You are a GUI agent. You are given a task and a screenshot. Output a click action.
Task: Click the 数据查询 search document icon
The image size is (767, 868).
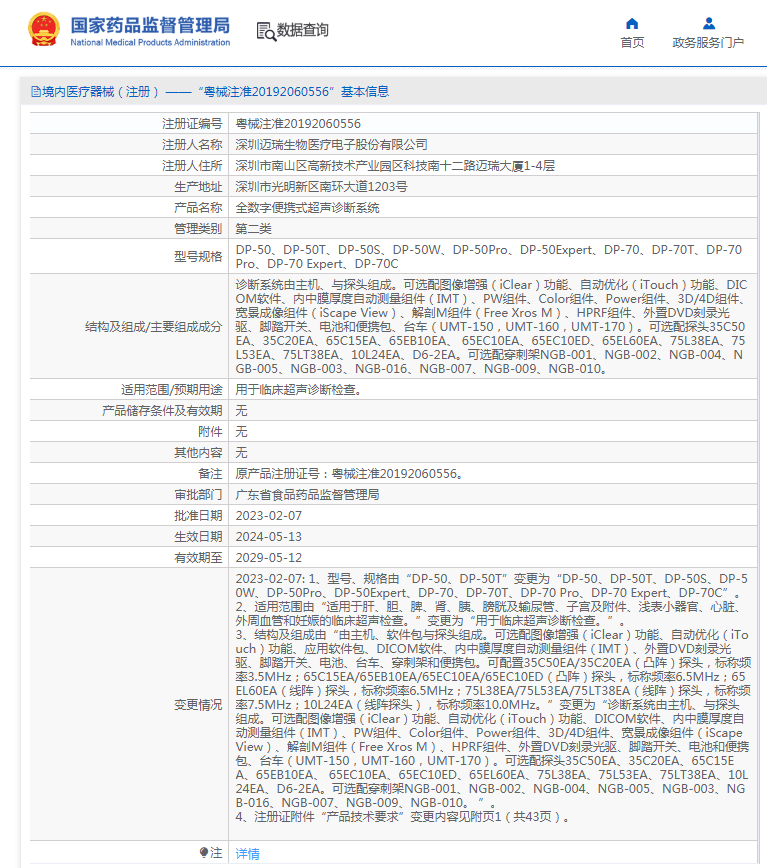266,31
